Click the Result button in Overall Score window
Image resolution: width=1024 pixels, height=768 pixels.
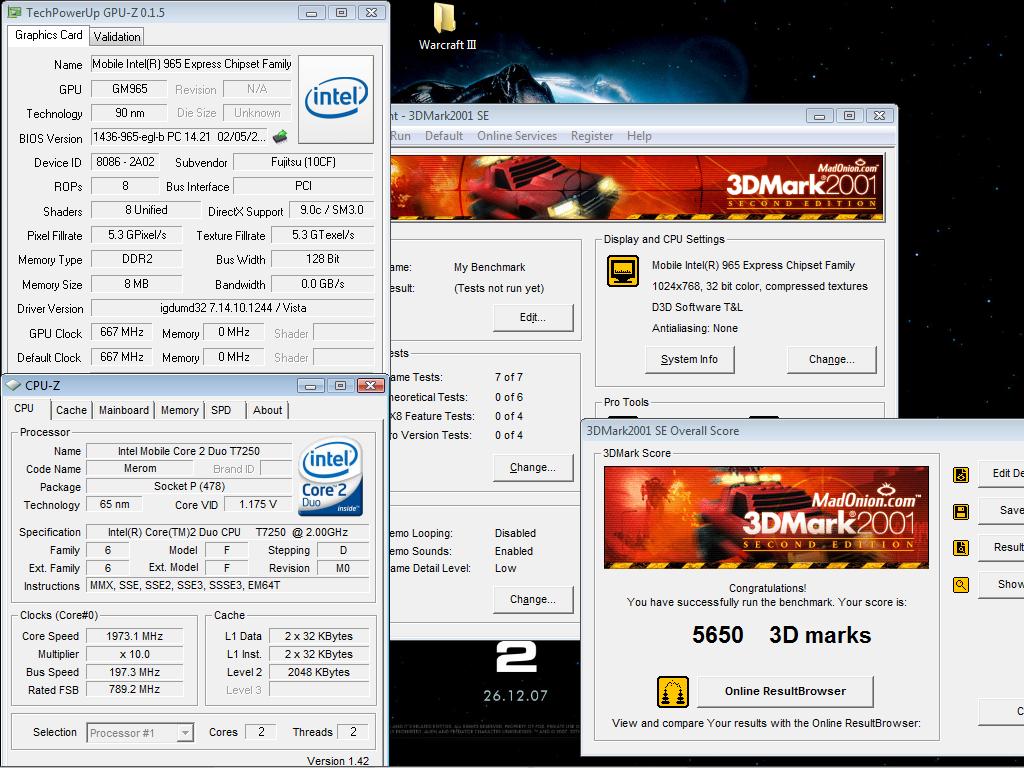click(x=1001, y=547)
